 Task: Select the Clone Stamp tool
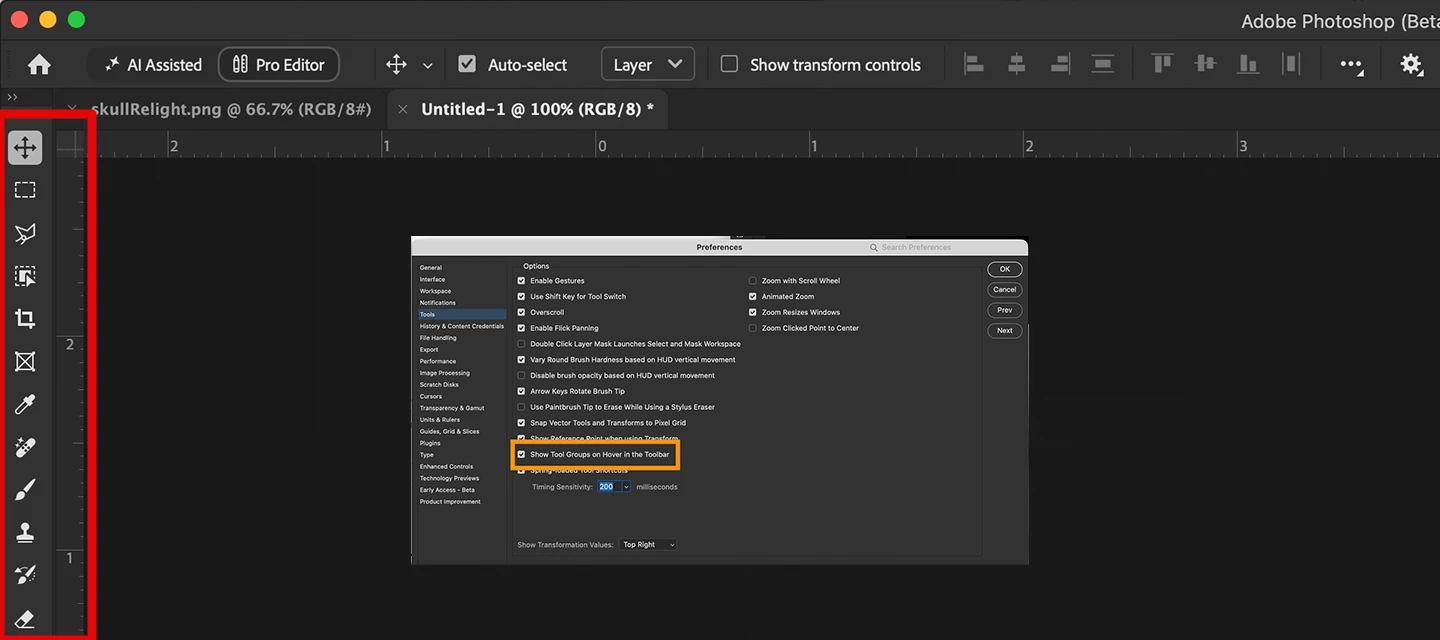[25, 533]
